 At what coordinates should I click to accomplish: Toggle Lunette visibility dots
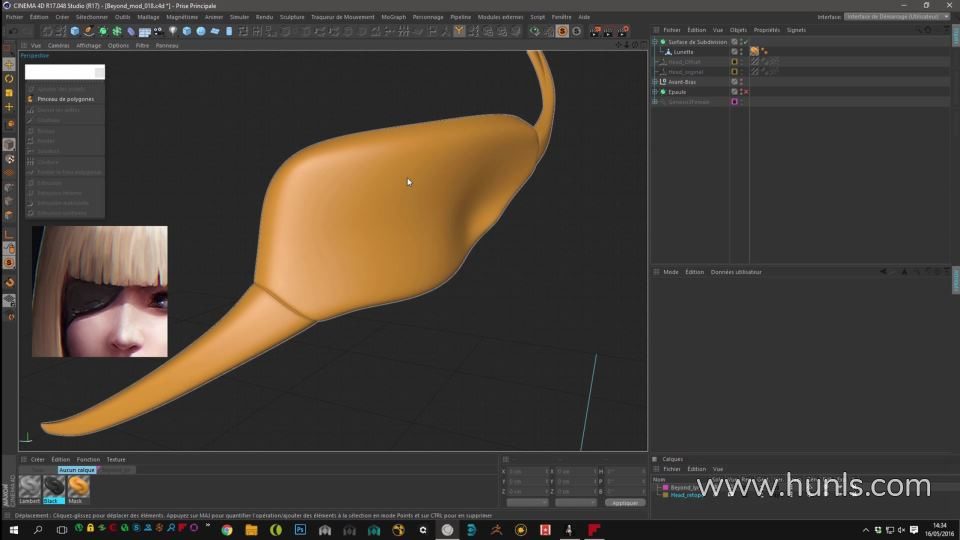(x=741, y=52)
